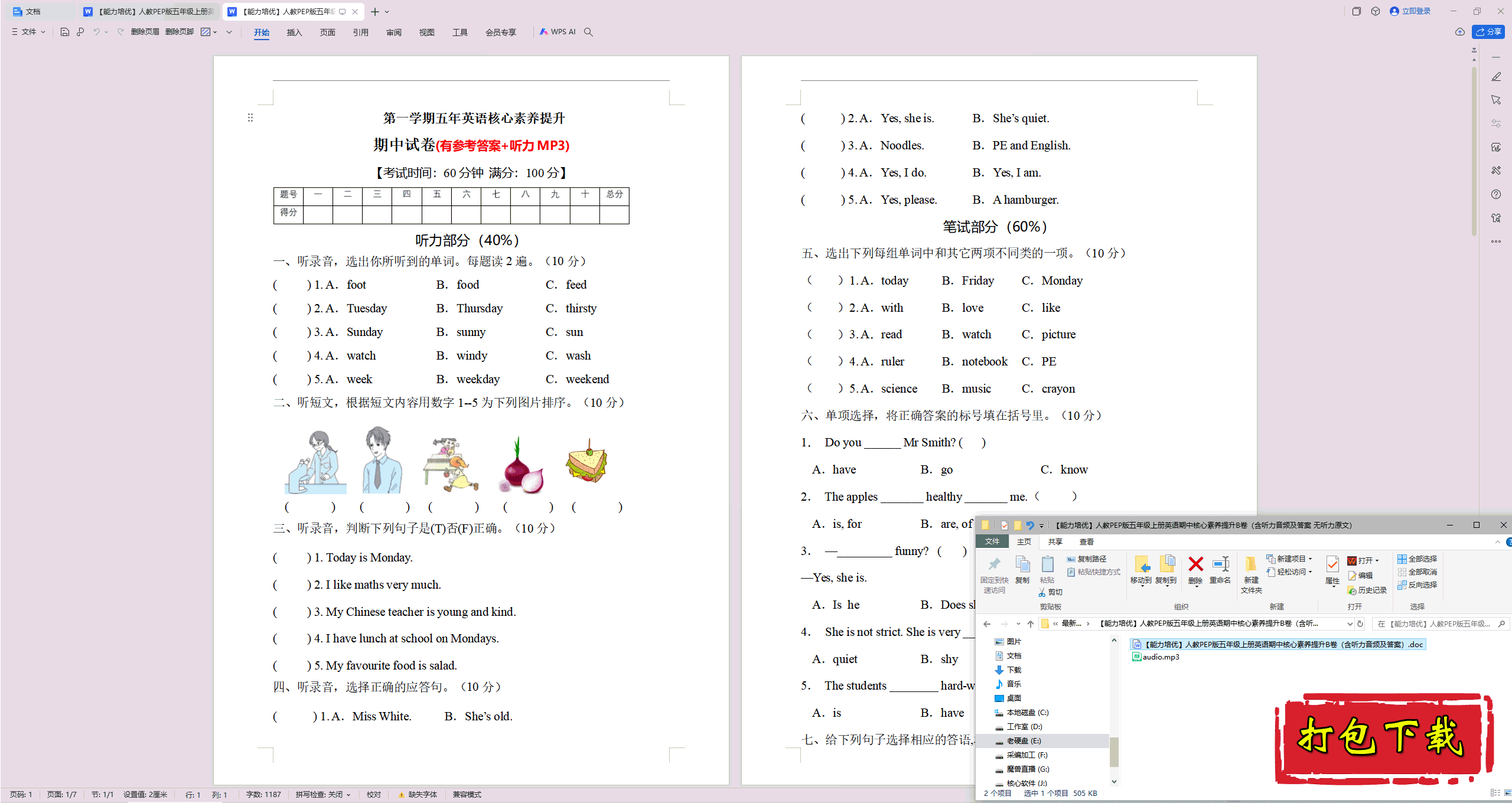Switch to 审阅 ribbon tab
Screen dimensions: 1512x803
(393, 32)
